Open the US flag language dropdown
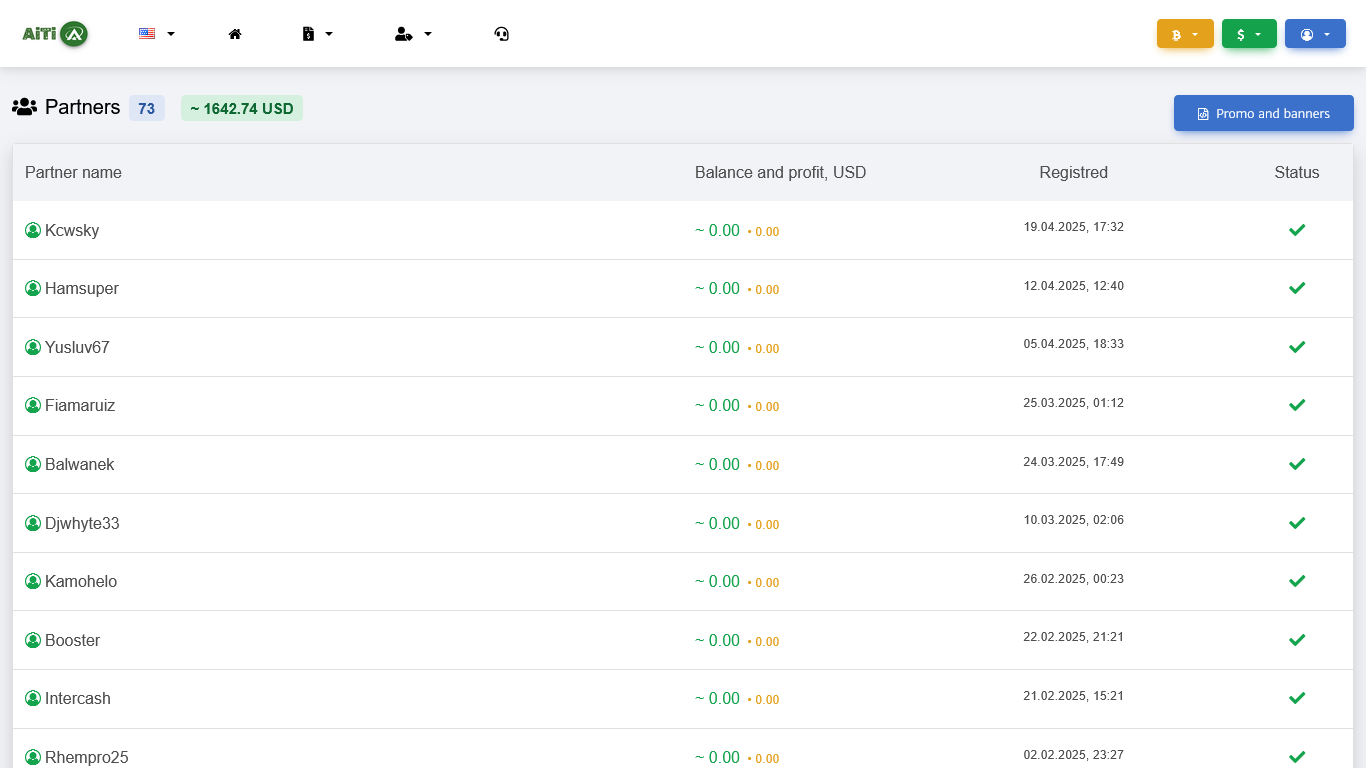This screenshot has width=1366, height=768. (x=156, y=34)
